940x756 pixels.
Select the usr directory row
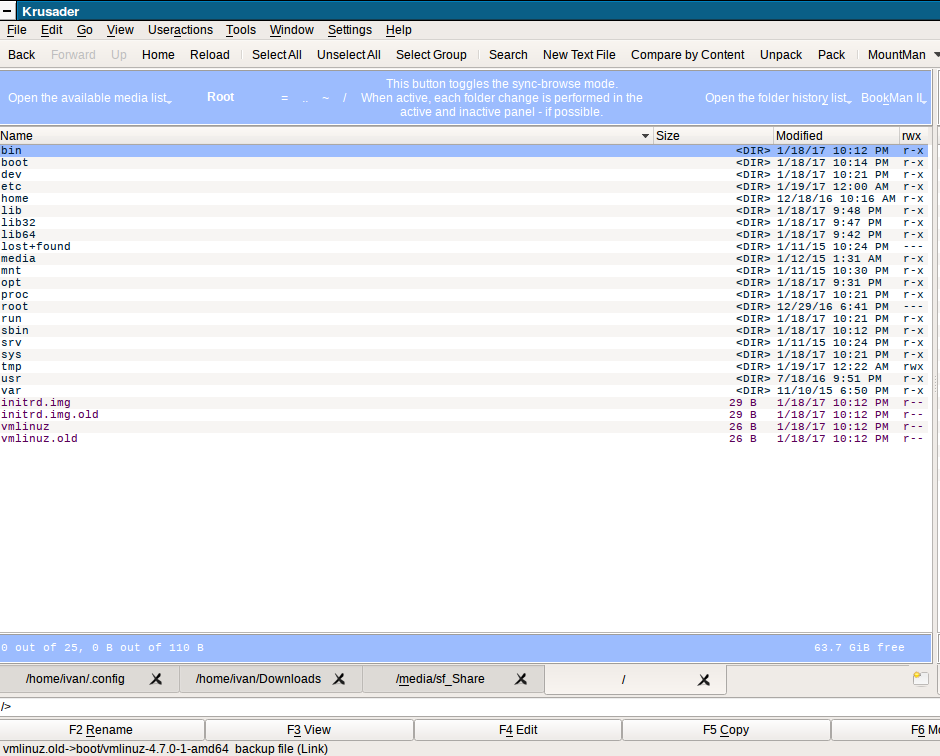[x=464, y=378]
